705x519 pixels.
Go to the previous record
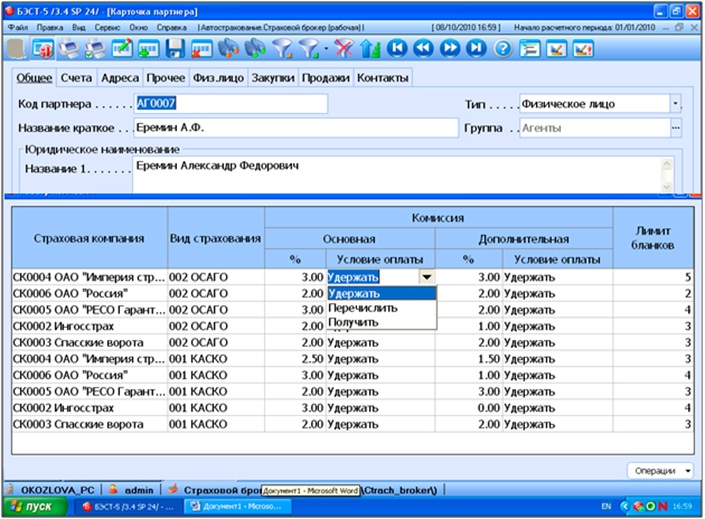424,48
